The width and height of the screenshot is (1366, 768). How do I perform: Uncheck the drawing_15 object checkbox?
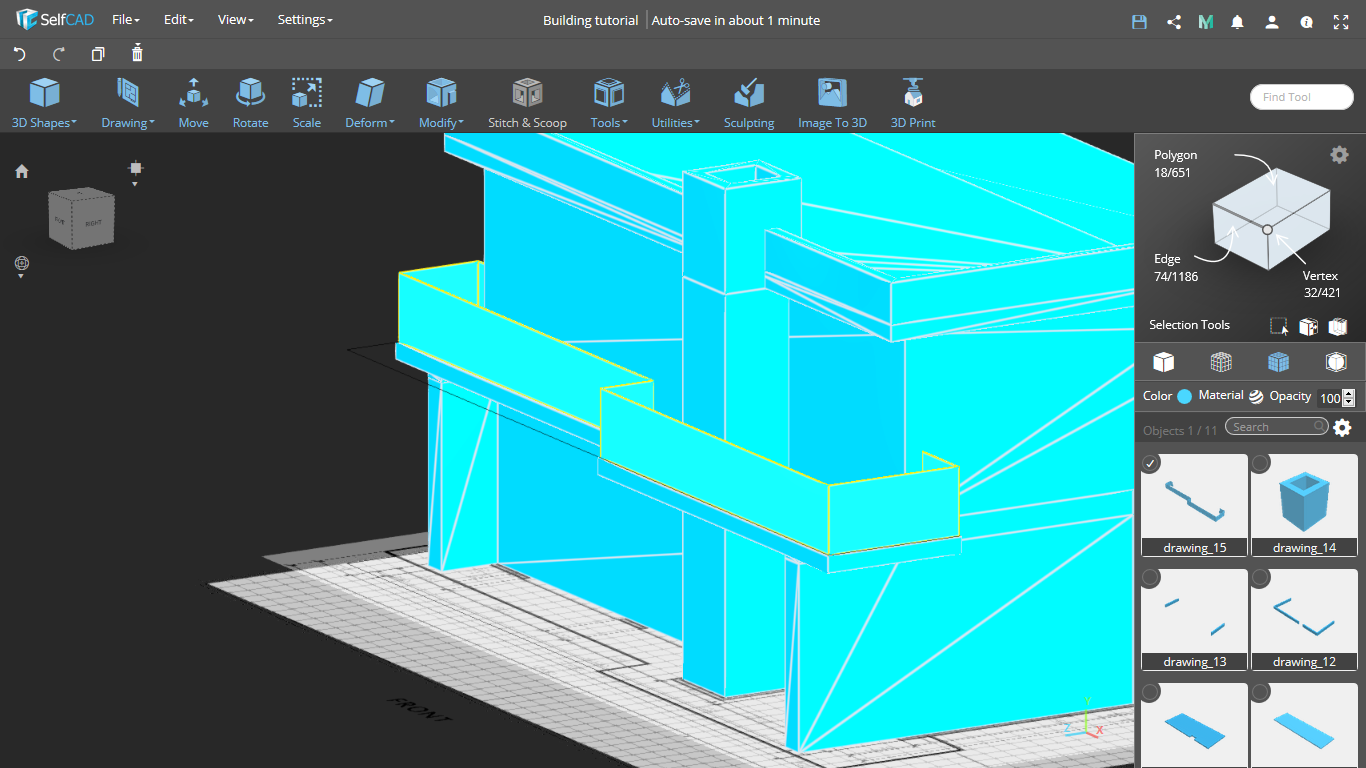[1151, 463]
